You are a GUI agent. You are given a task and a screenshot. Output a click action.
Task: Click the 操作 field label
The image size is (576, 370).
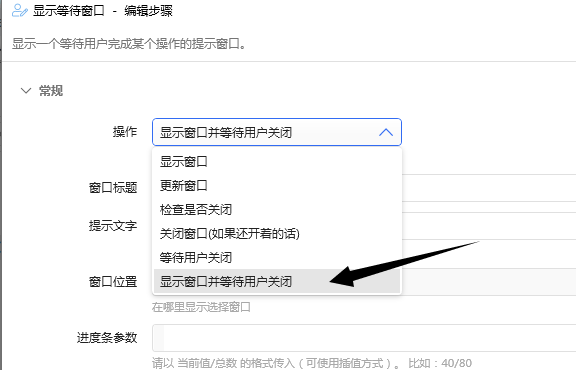pos(125,132)
